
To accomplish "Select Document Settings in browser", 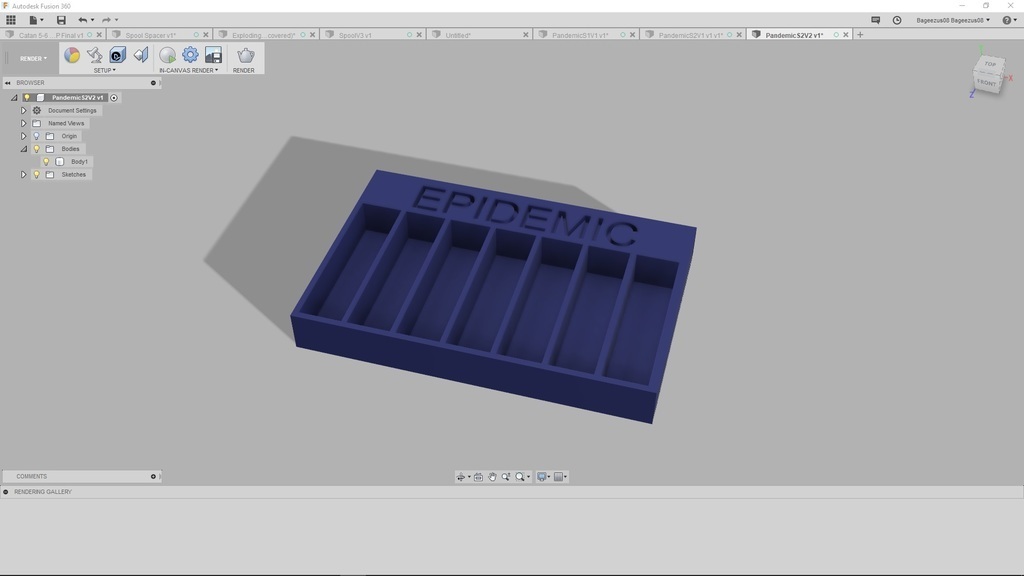I will pos(72,110).
